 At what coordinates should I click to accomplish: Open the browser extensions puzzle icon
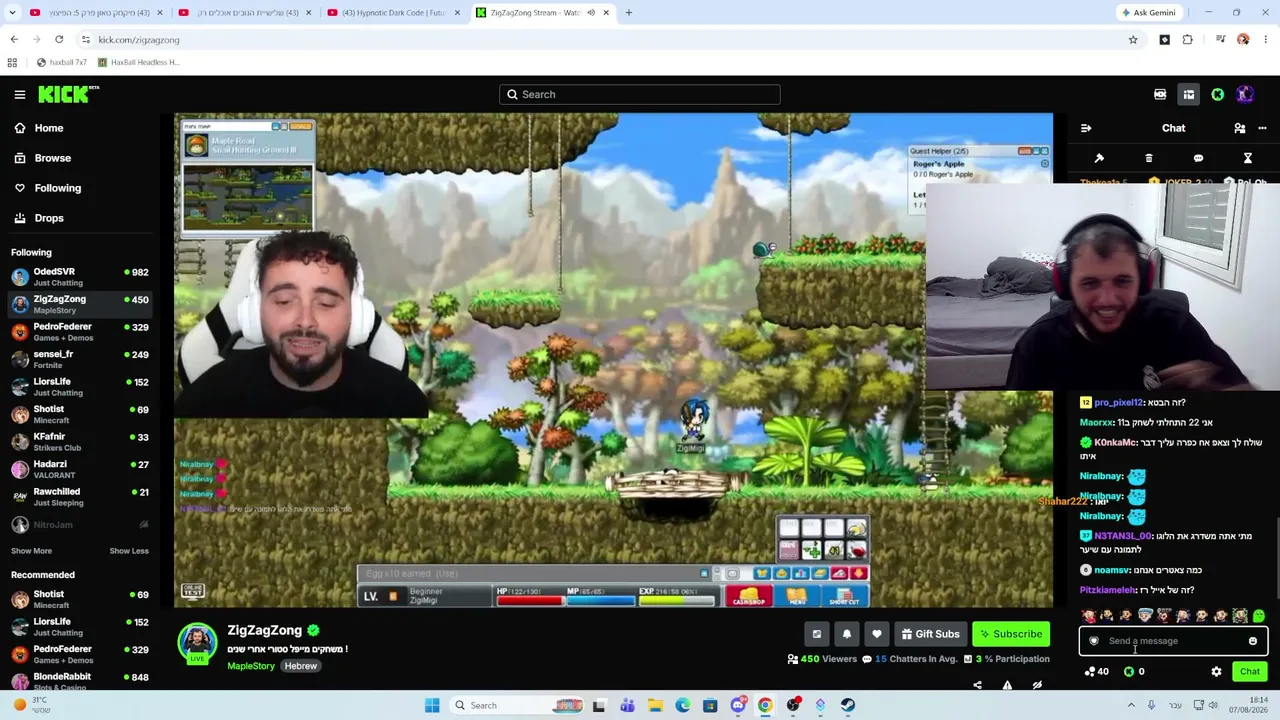point(1188,40)
